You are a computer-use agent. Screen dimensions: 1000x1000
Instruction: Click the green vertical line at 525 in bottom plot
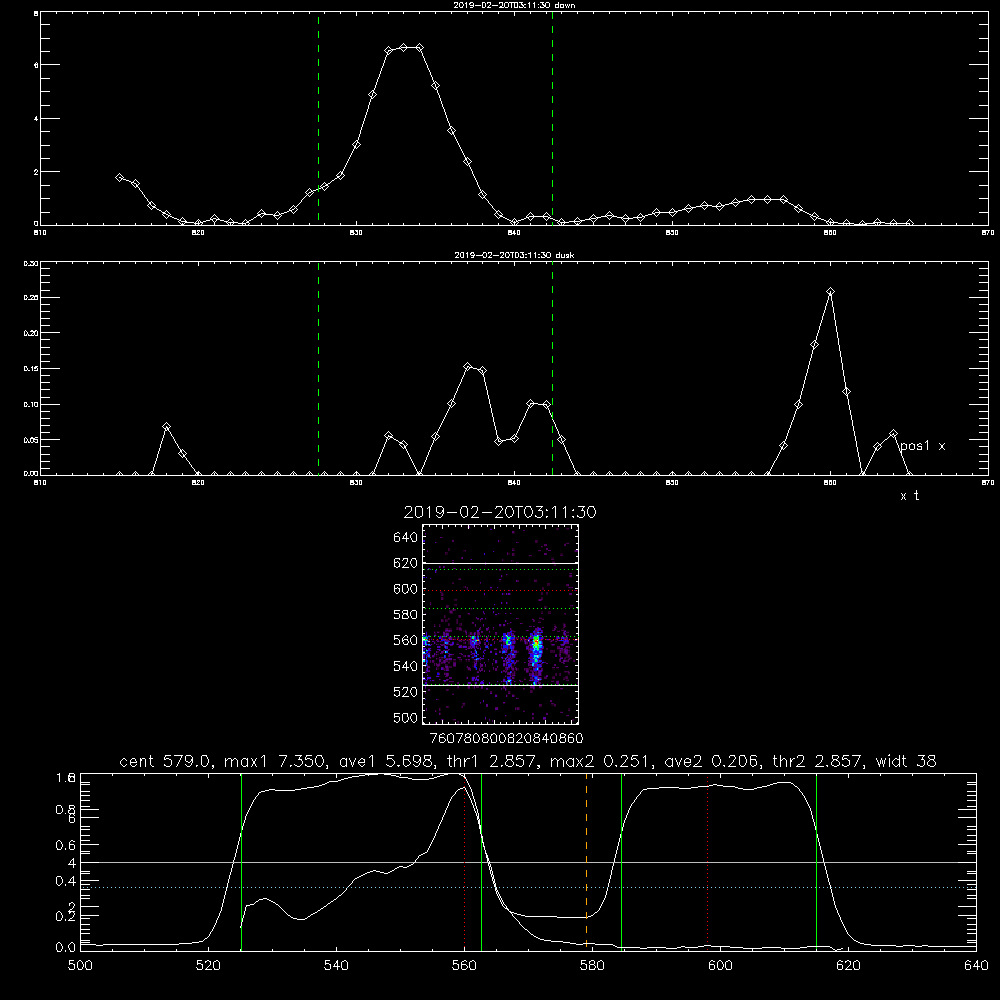click(x=241, y=861)
